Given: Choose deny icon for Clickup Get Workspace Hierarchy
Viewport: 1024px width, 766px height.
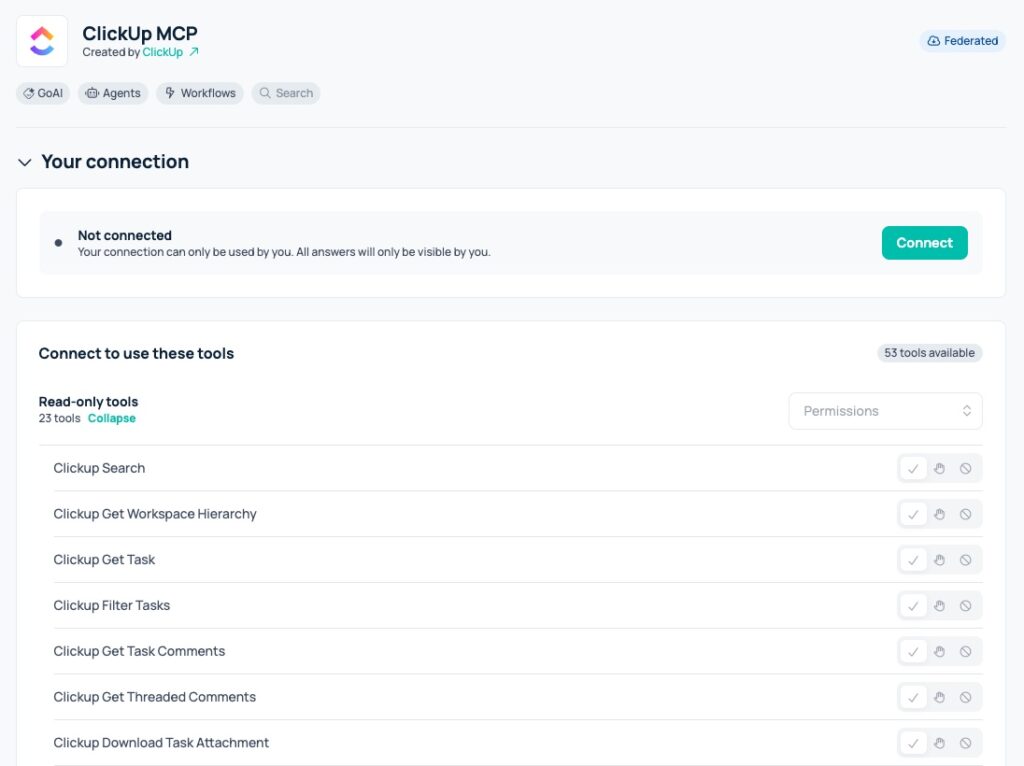Looking at the screenshot, I should click(965, 514).
